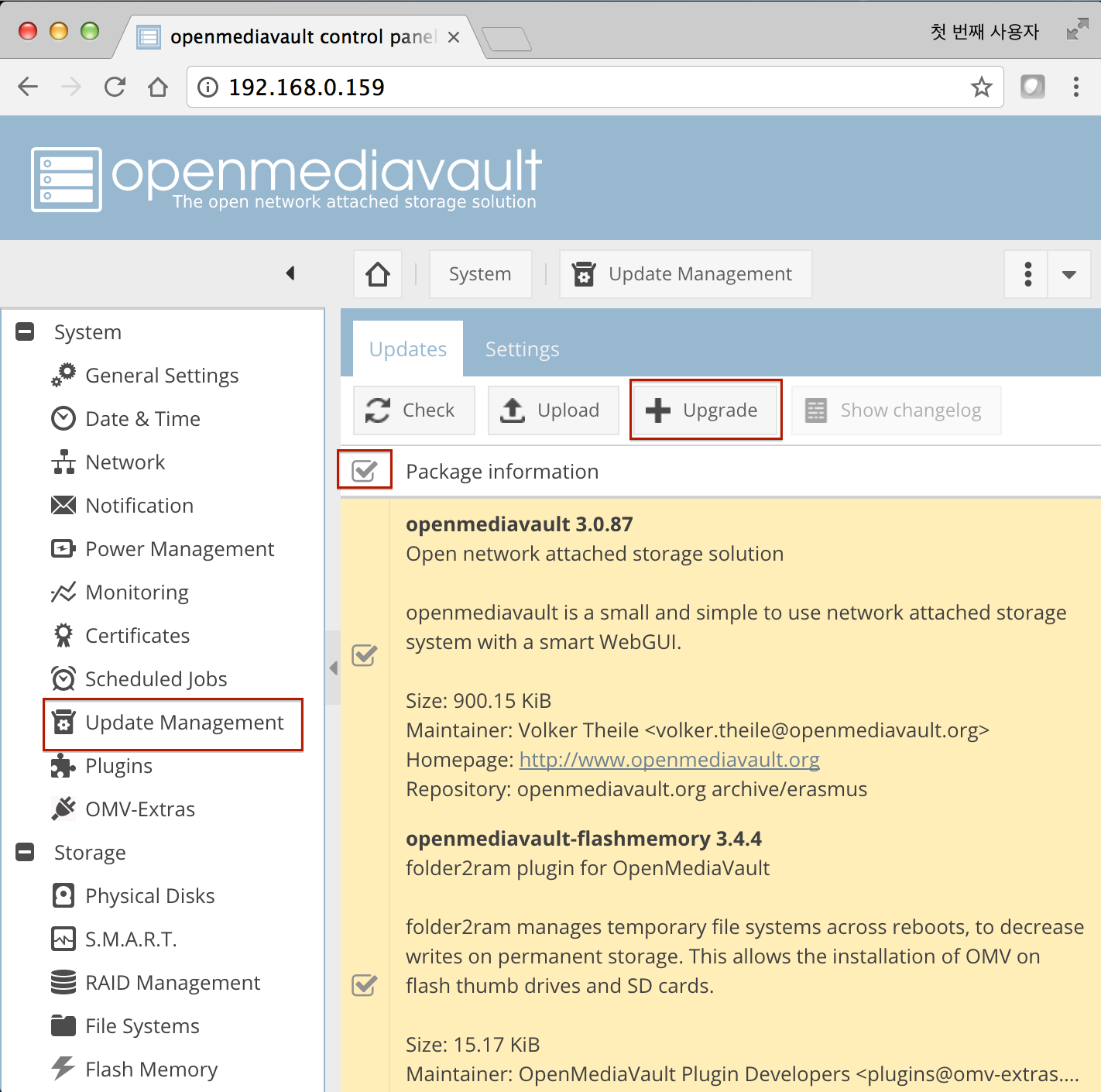This screenshot has height=1092, width=1101.
Task: Open General Settings gear icon
Action: [63, 375]
